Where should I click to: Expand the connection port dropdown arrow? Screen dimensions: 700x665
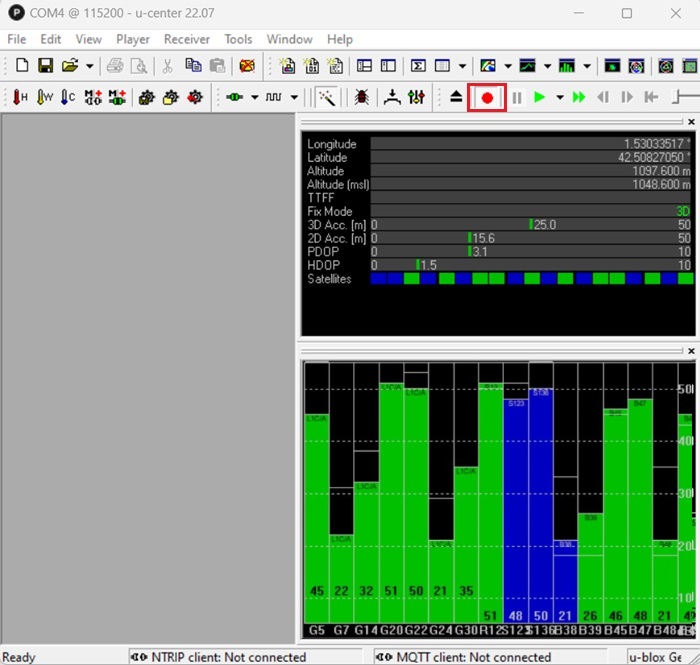[x=254, y=97]
